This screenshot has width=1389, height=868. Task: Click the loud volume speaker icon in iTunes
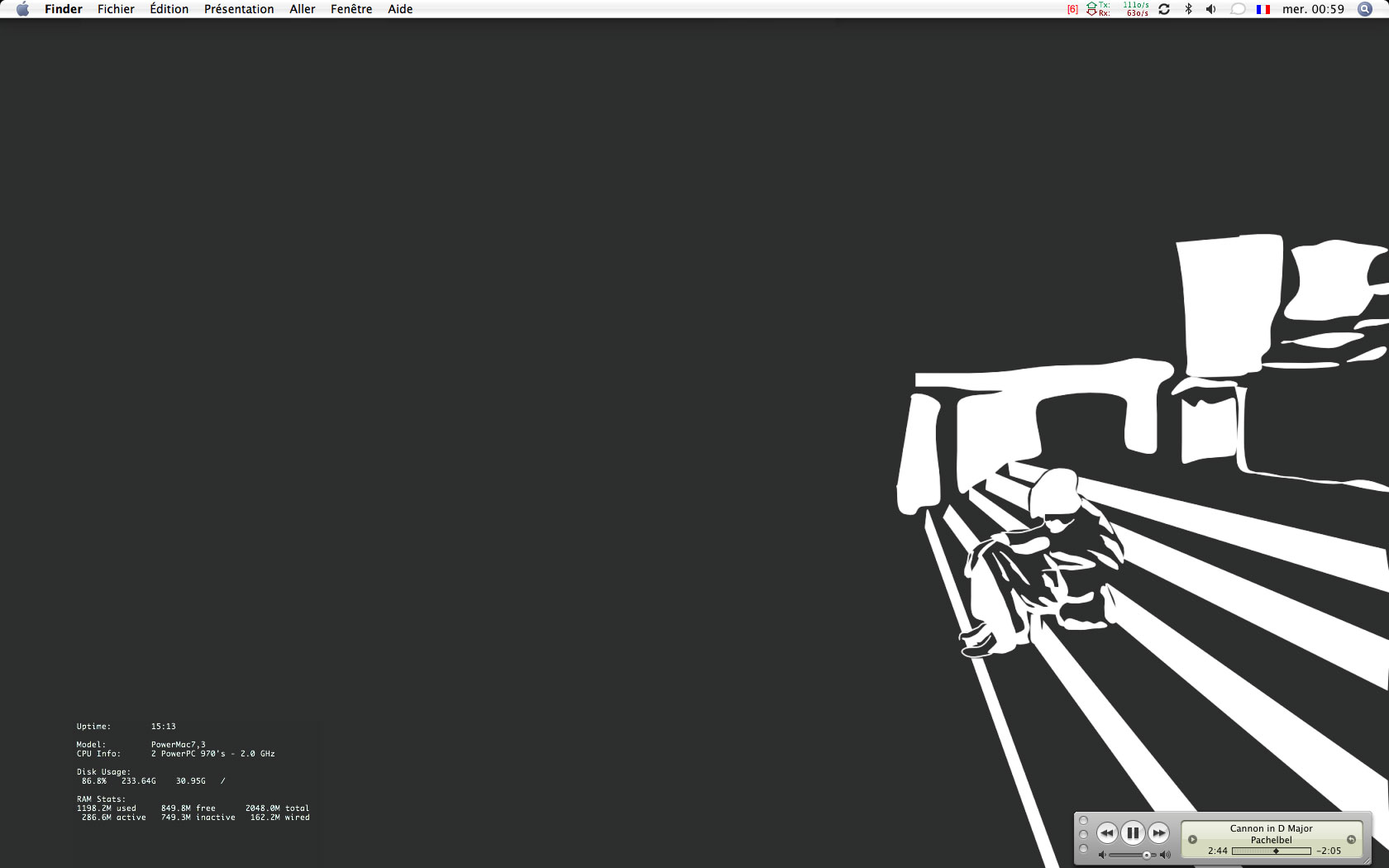point(1165,855)
